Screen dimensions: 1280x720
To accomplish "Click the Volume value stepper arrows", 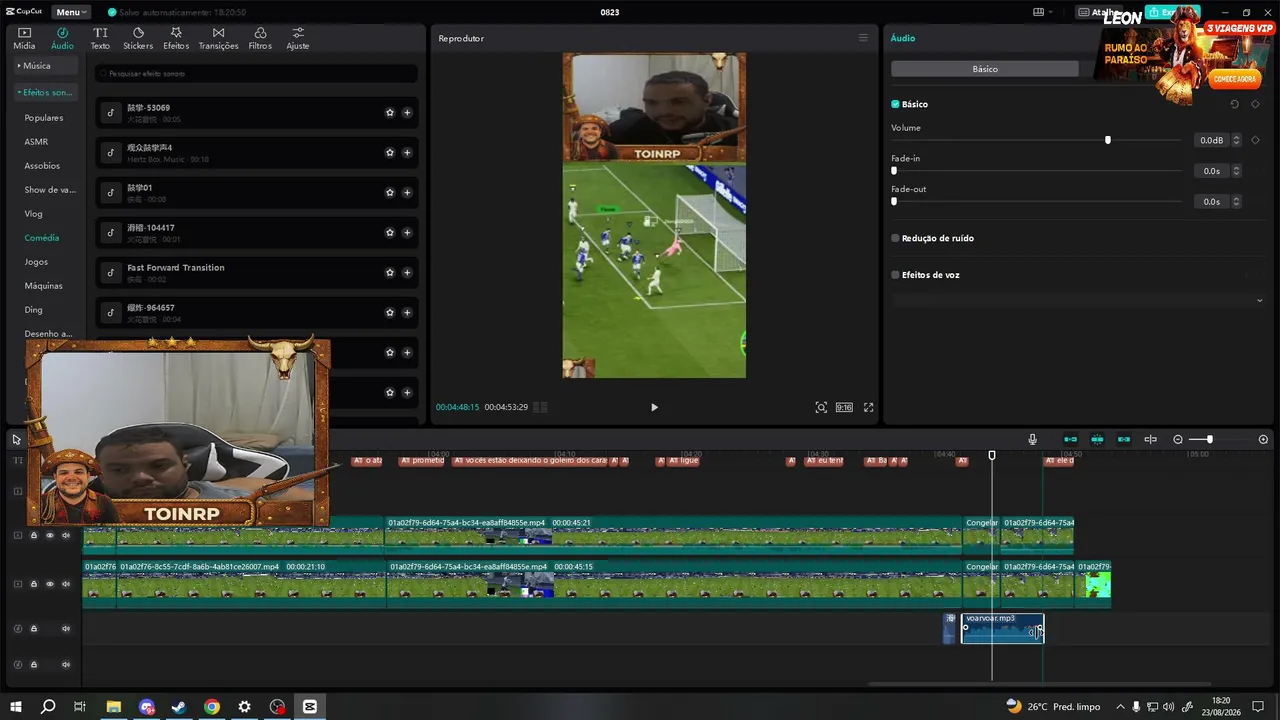I will 1236,140.
